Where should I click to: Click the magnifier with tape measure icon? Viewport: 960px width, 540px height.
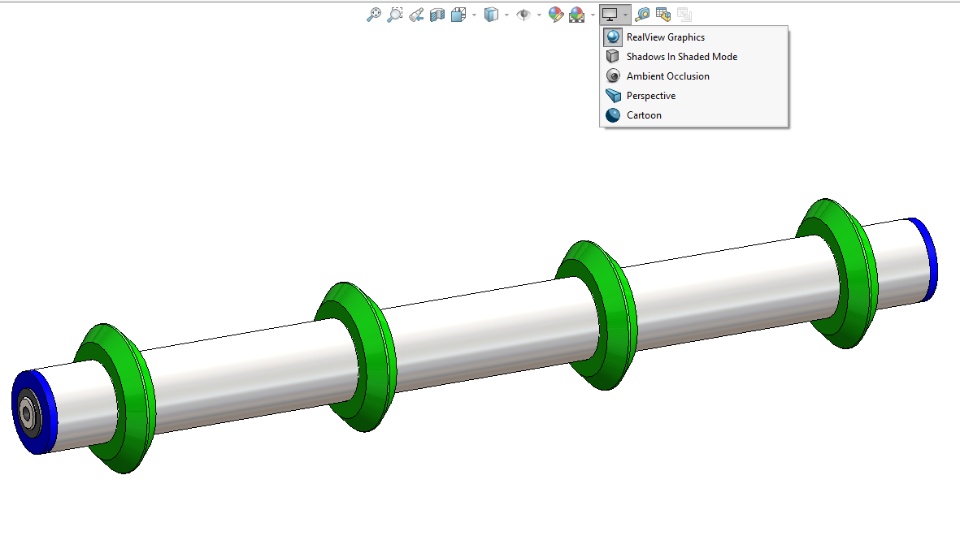pos(642,15)
